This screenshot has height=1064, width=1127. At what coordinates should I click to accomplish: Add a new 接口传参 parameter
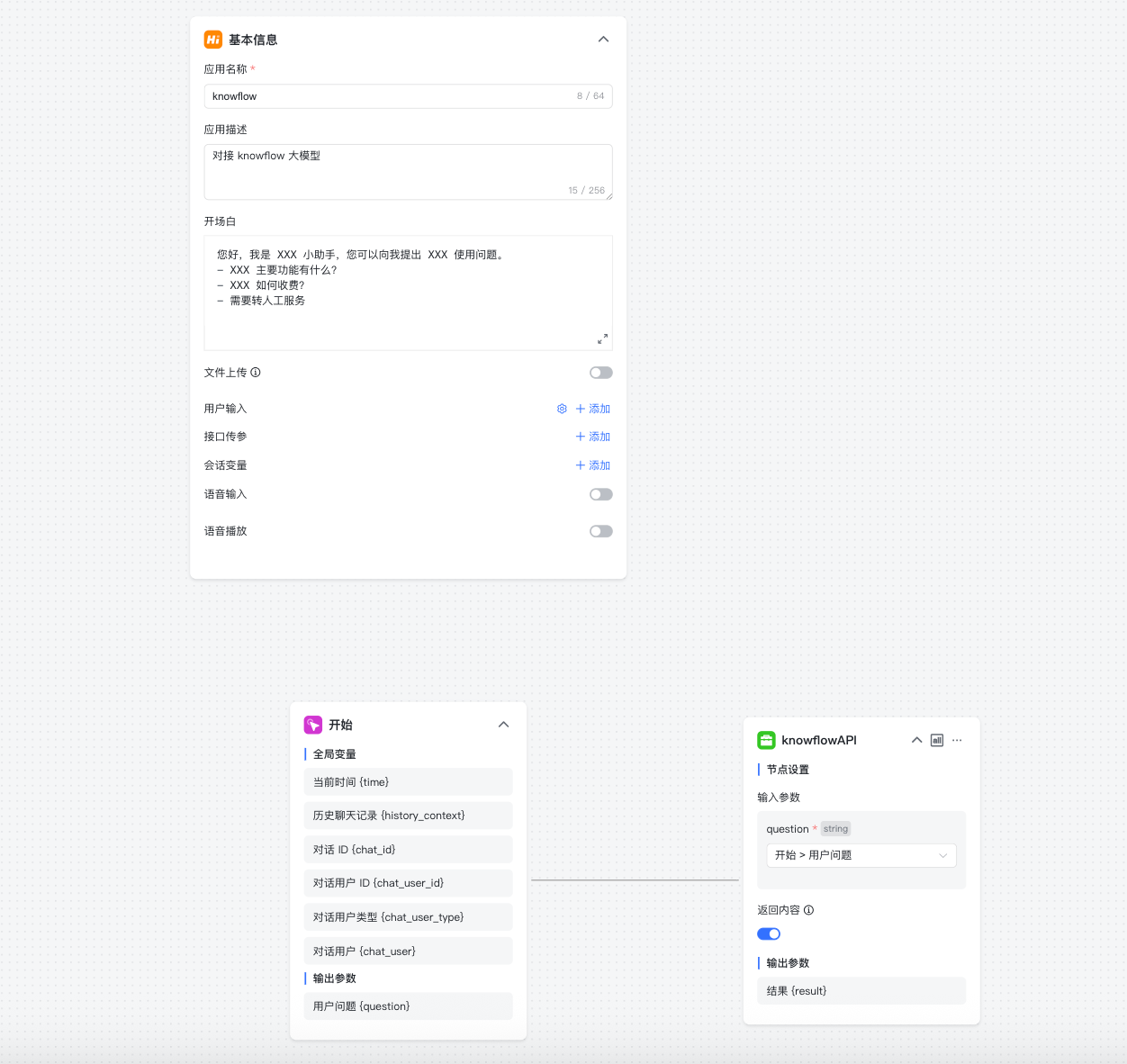click(593, 437)
